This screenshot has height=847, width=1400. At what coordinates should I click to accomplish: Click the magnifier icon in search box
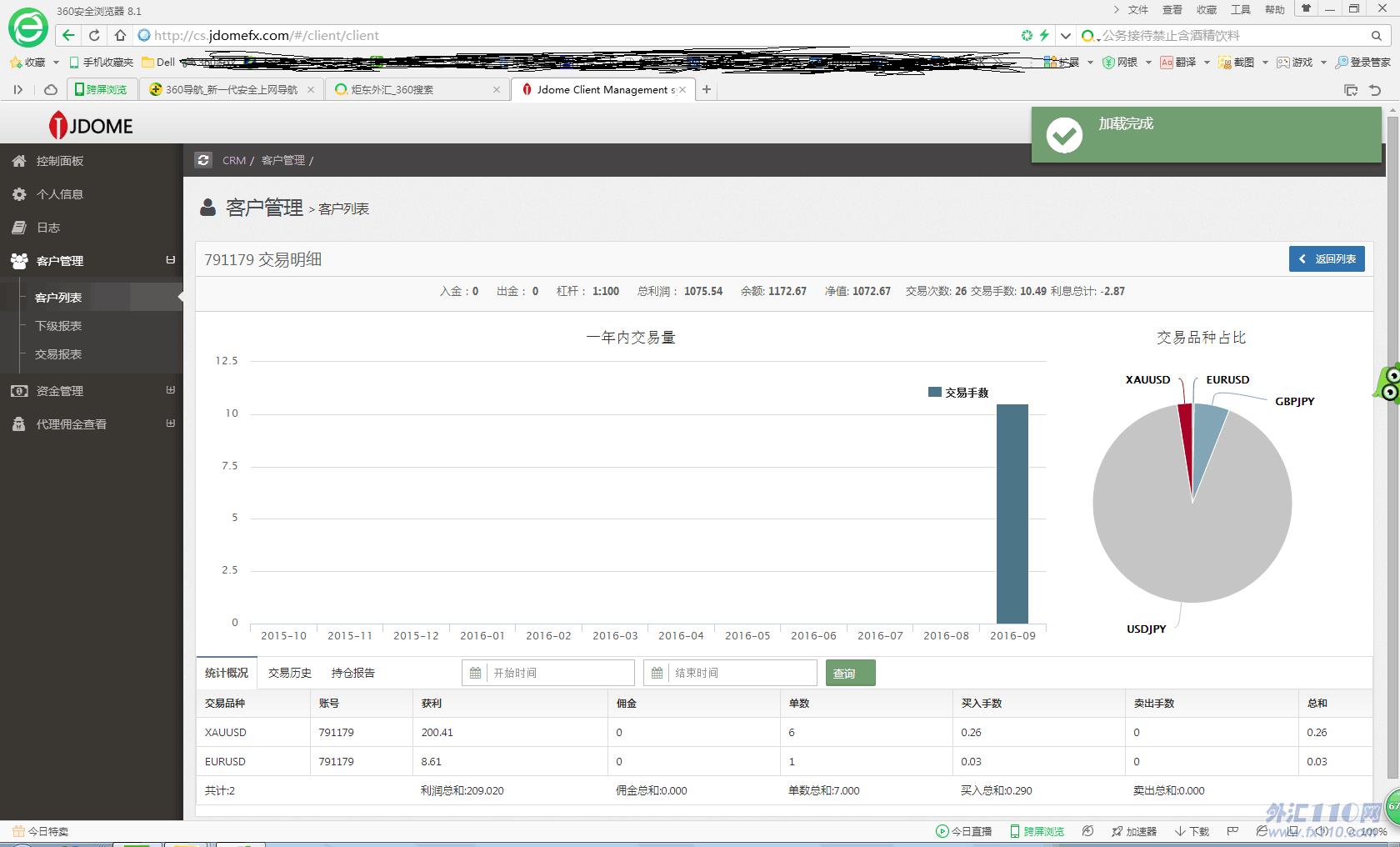click(1377, 35)
